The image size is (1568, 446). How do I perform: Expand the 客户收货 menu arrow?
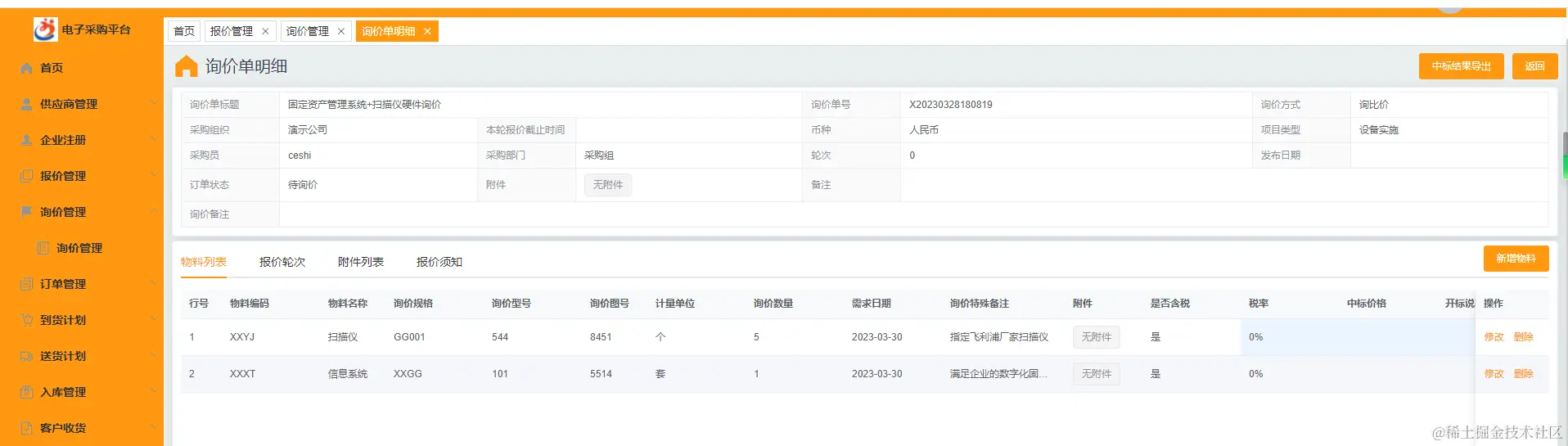154,427
